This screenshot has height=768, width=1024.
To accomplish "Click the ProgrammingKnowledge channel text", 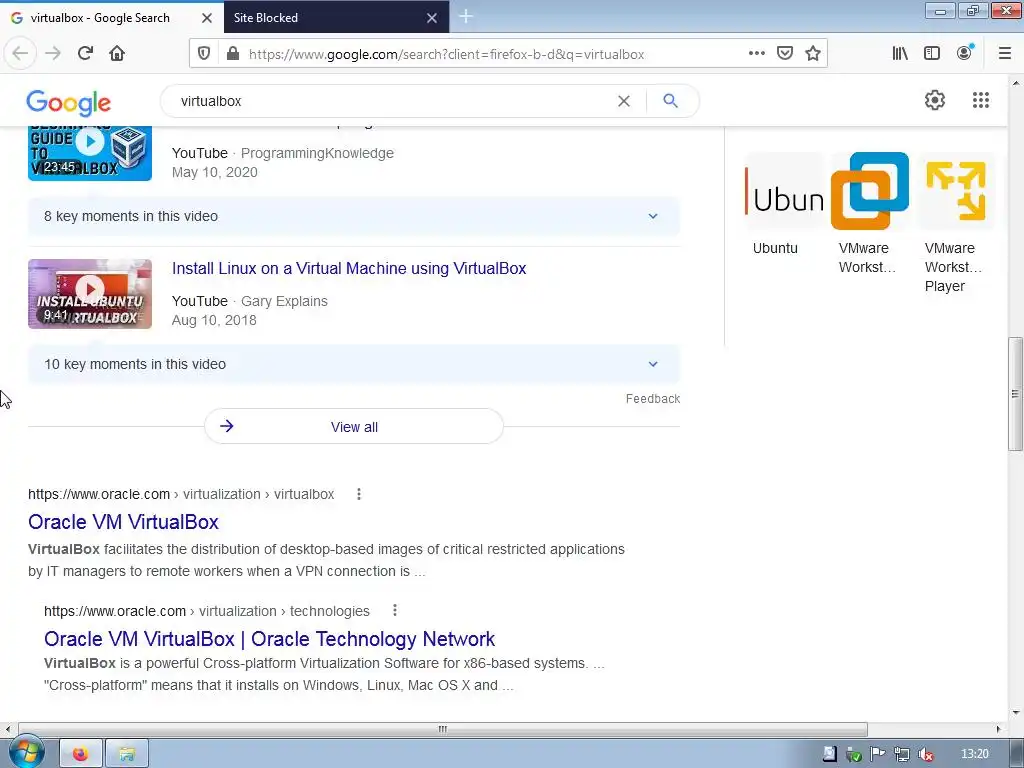I will pos(317,153).
